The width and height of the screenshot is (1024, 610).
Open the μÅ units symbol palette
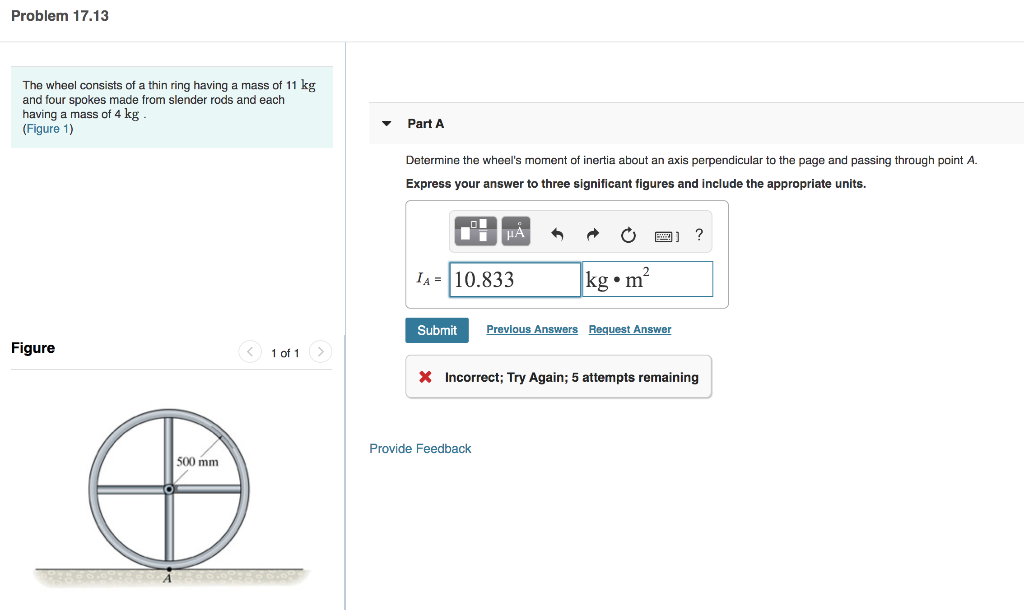pyautogui.click(x=514, y=230)
